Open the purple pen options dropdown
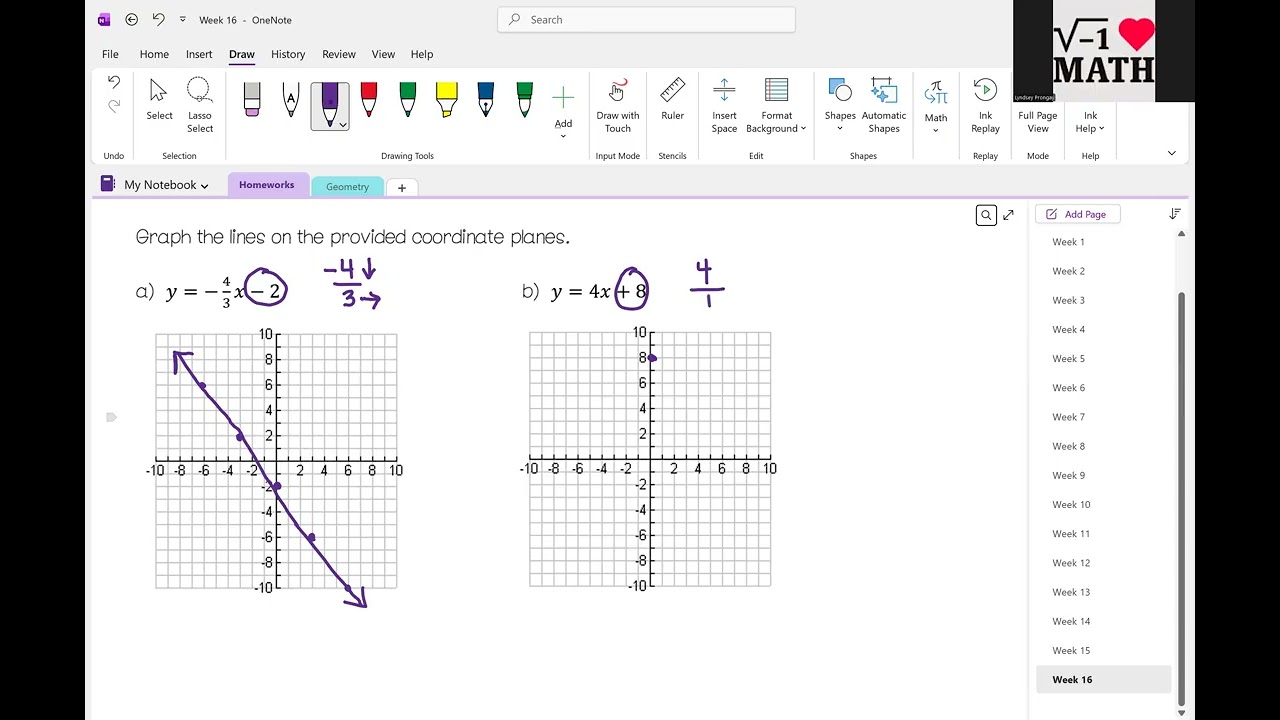Image resolution: width=1280 pixels, height=720 pixels. pyautogui.click(x=343, y=125)
